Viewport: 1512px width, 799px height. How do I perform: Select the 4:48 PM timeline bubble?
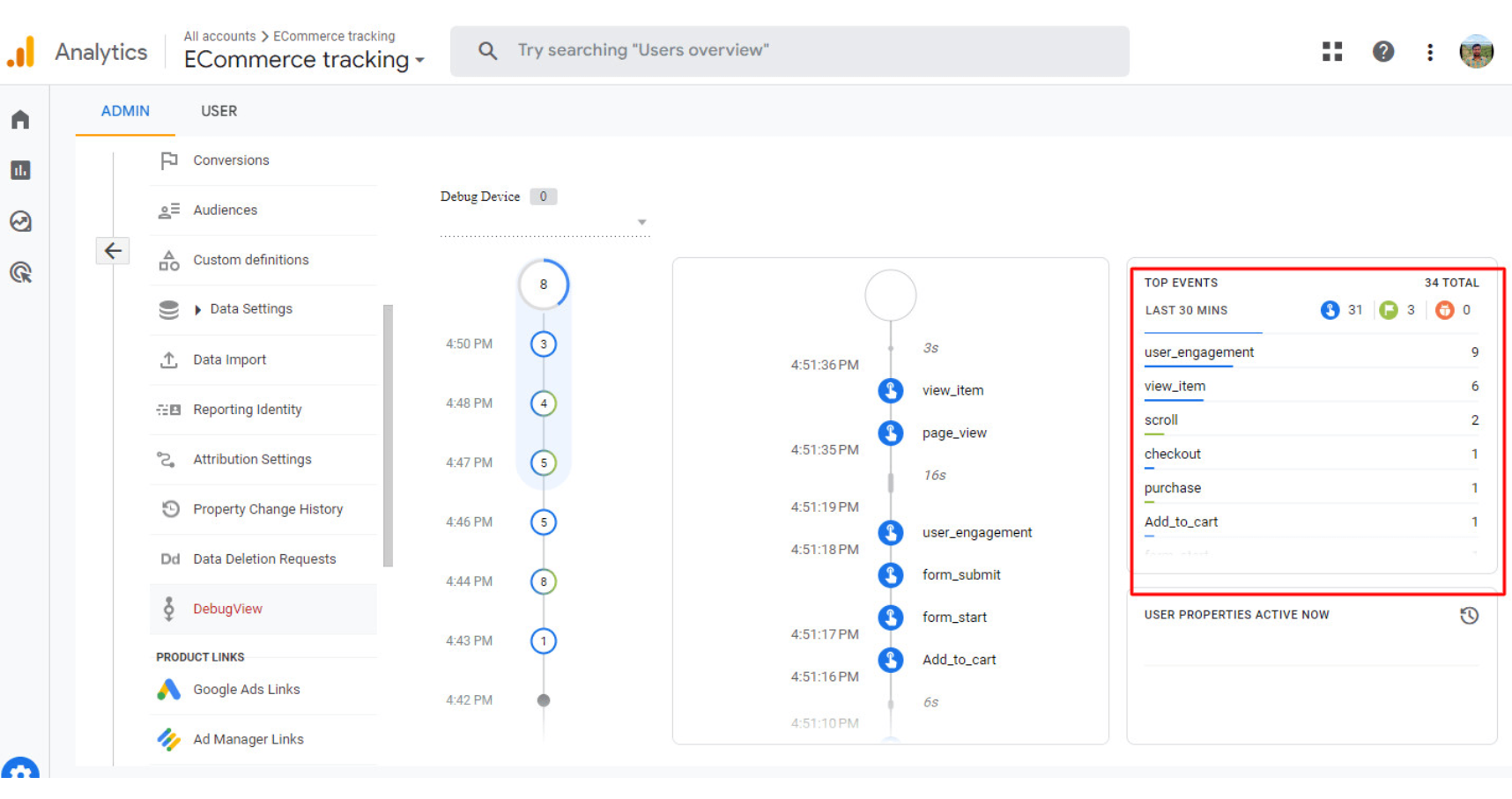tap(544, 403)
